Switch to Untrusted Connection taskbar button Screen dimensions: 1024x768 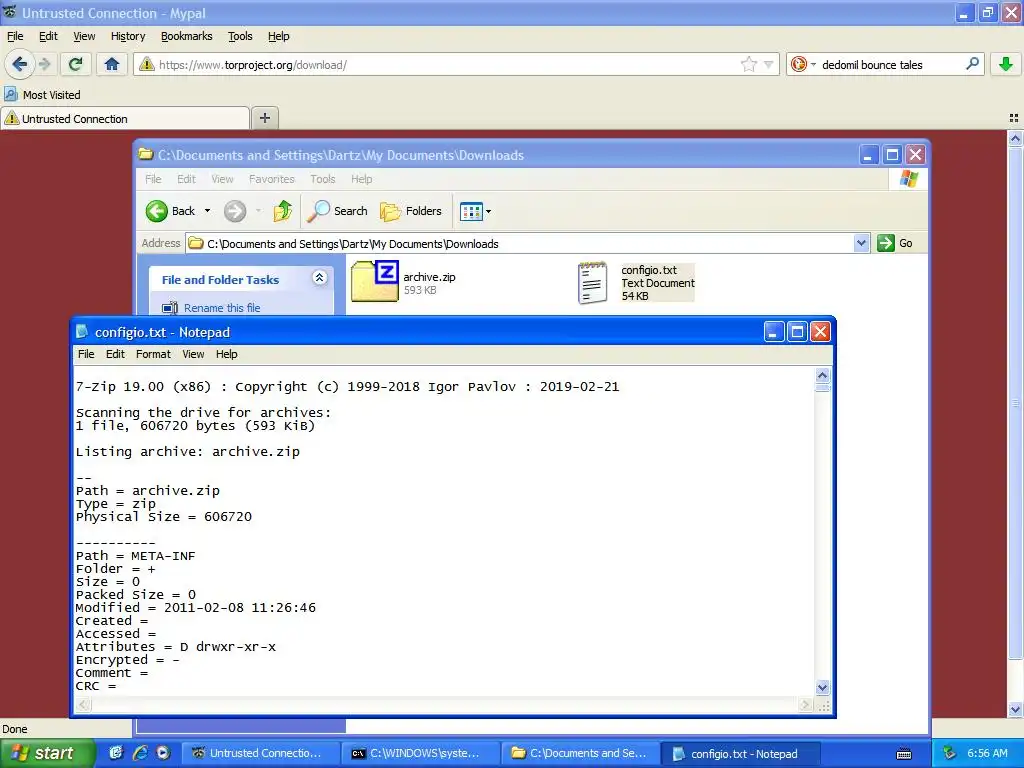pyautogui.click(x=260, y=753)
